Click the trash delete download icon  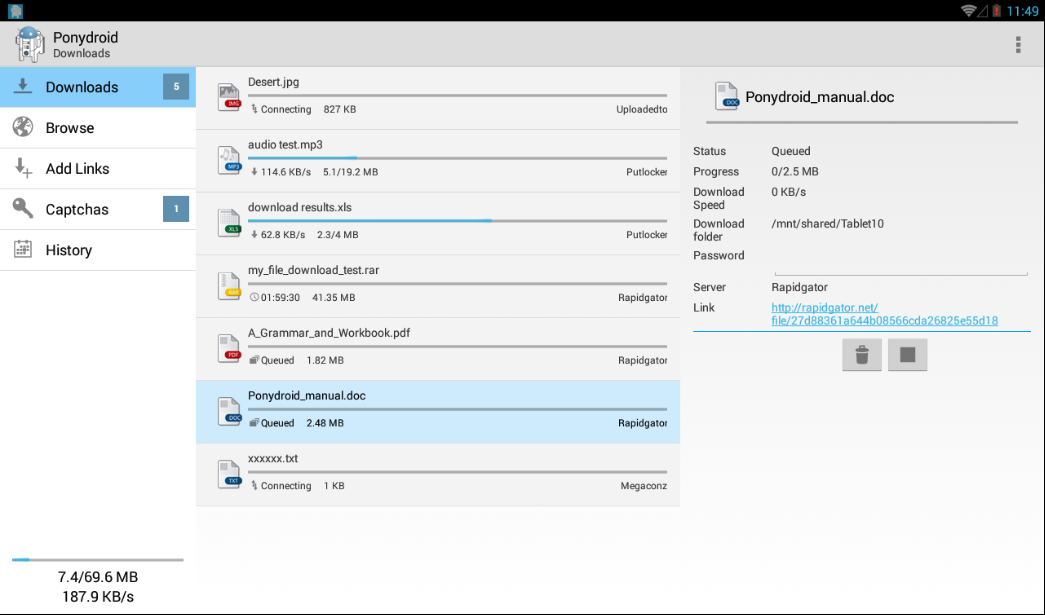point(861,355)
